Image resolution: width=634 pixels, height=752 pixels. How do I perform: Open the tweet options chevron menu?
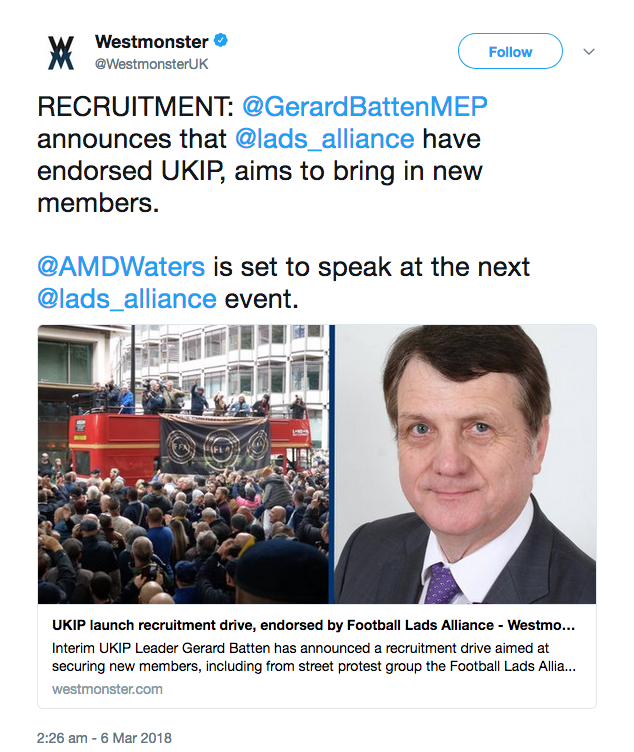(589, 51)
